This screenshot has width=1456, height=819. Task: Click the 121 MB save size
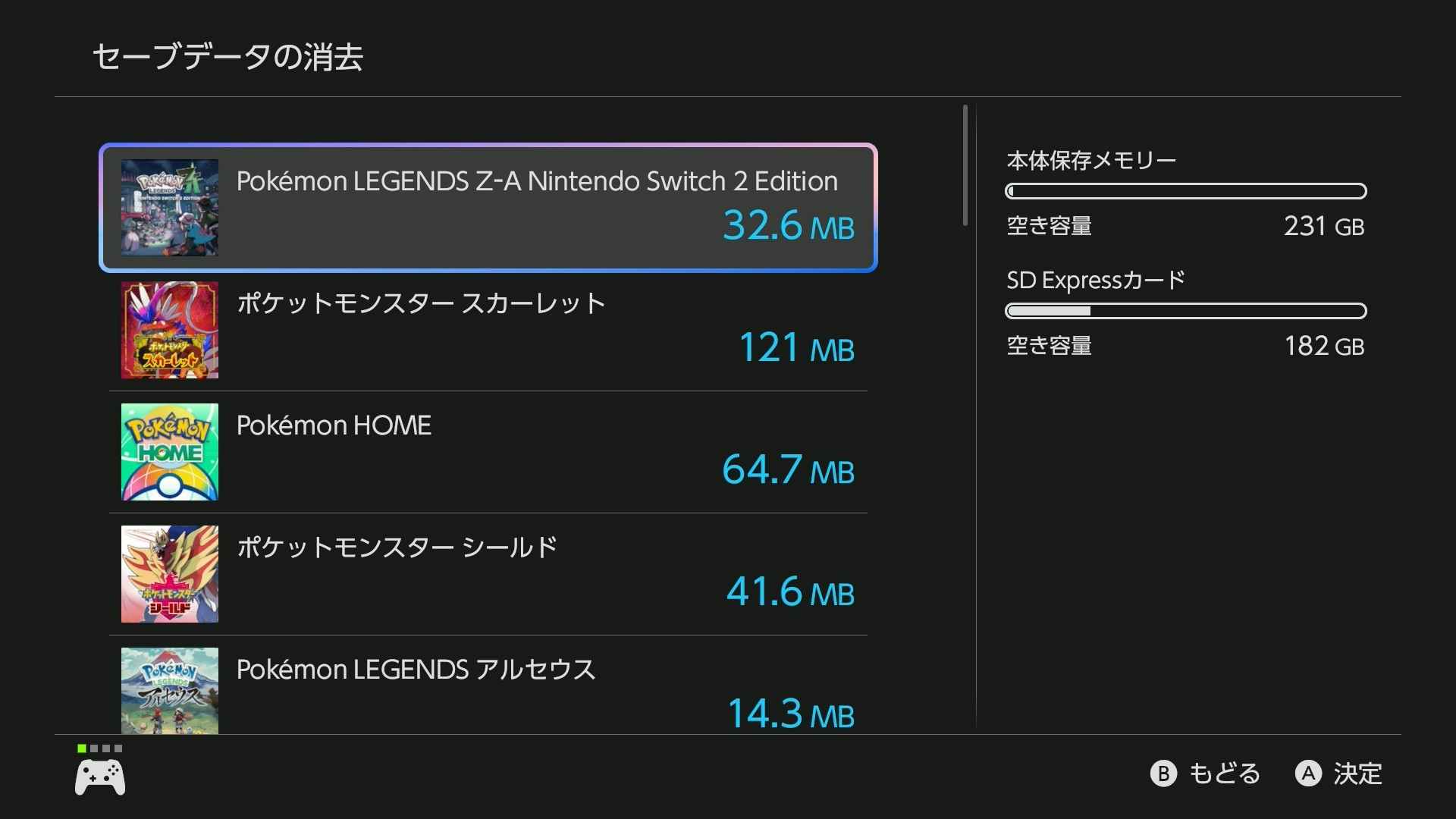pos(796,348)
